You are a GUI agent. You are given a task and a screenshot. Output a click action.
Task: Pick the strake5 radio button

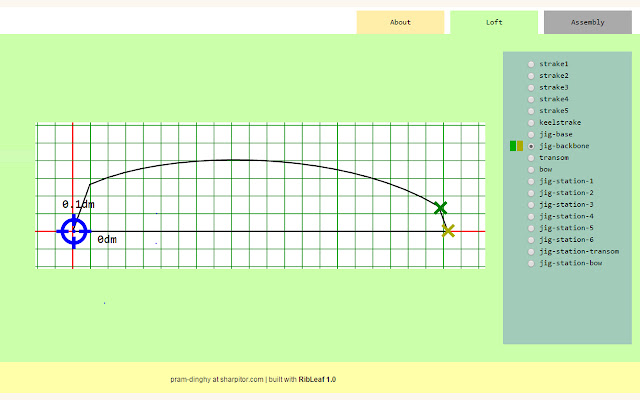(531, 111)
